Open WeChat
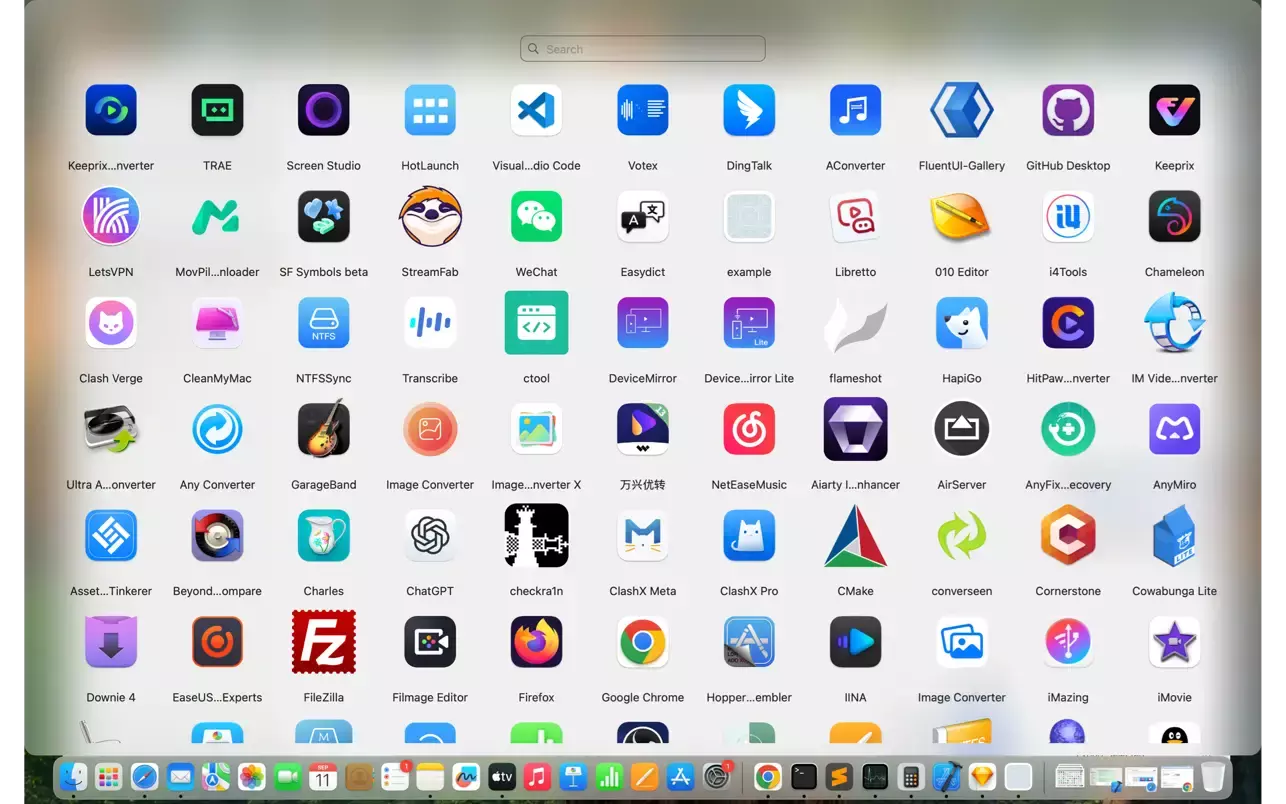 click(536, 216)
